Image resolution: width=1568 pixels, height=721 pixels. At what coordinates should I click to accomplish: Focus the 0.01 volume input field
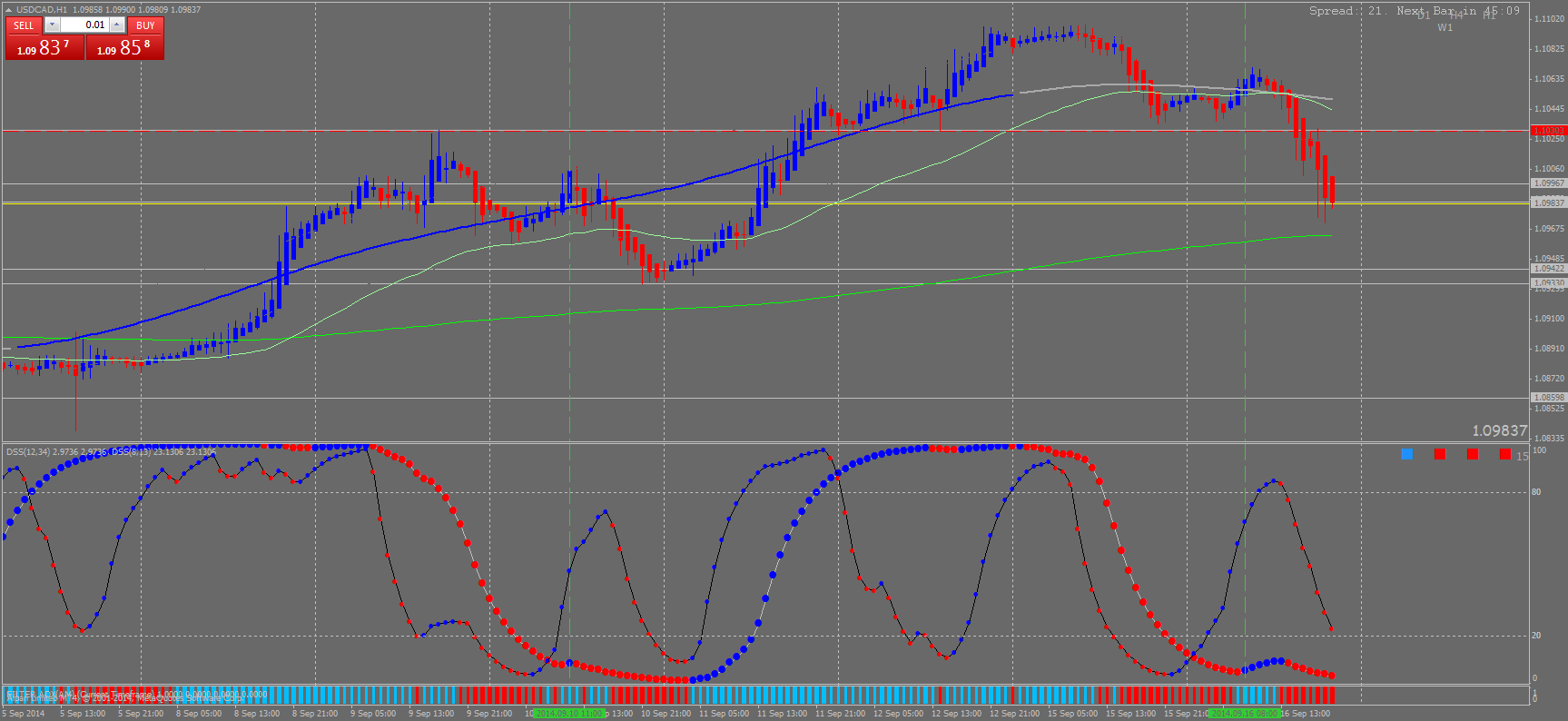click(x=85, y=25)
